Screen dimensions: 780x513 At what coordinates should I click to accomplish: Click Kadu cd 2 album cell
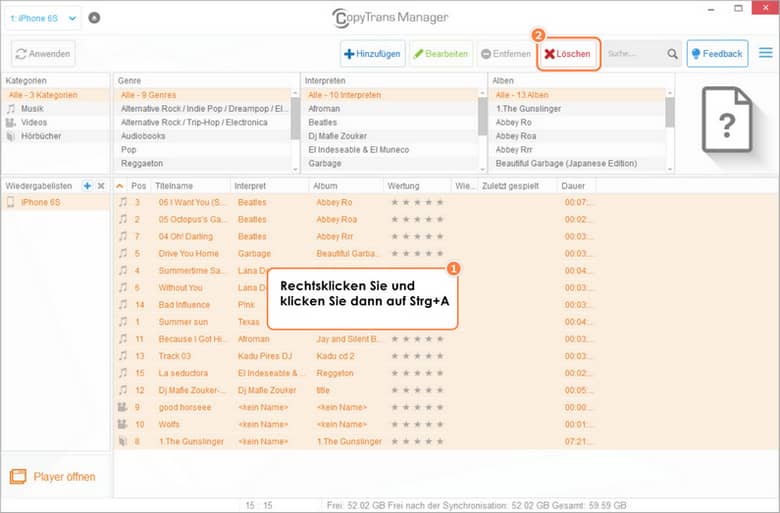[x=336, y=356]
